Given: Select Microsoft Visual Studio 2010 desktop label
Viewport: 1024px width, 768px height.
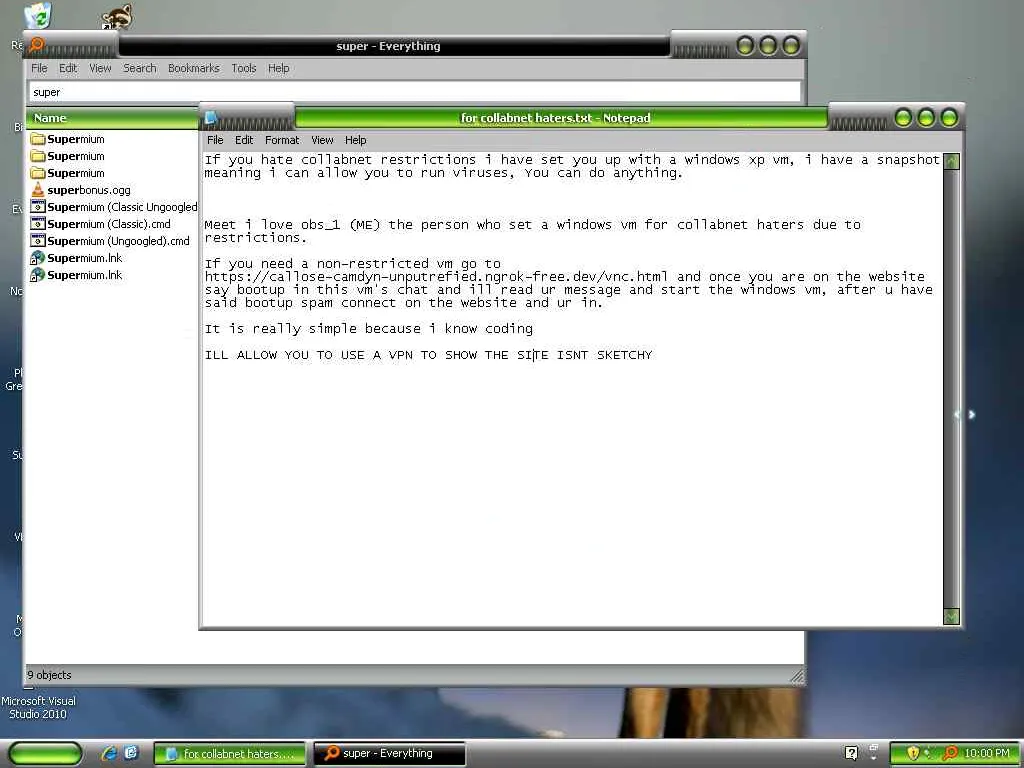Looking at the screenshot, I should click(x=38, y=707).
